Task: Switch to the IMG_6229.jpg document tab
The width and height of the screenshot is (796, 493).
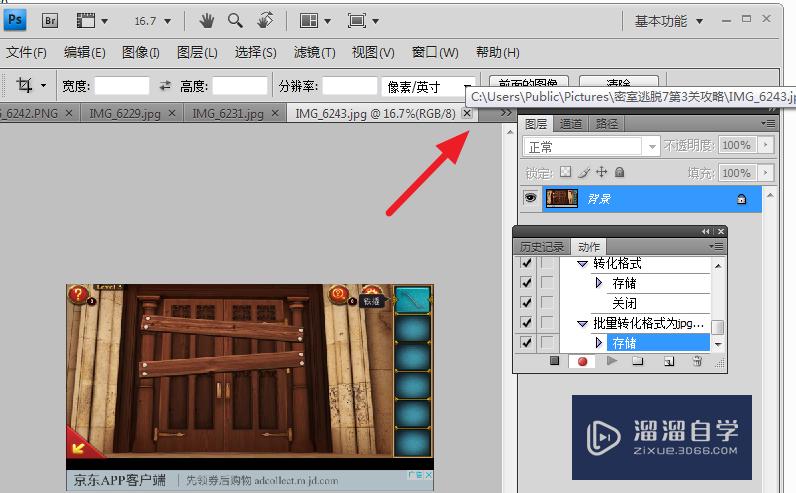Action: click(124, 113)
